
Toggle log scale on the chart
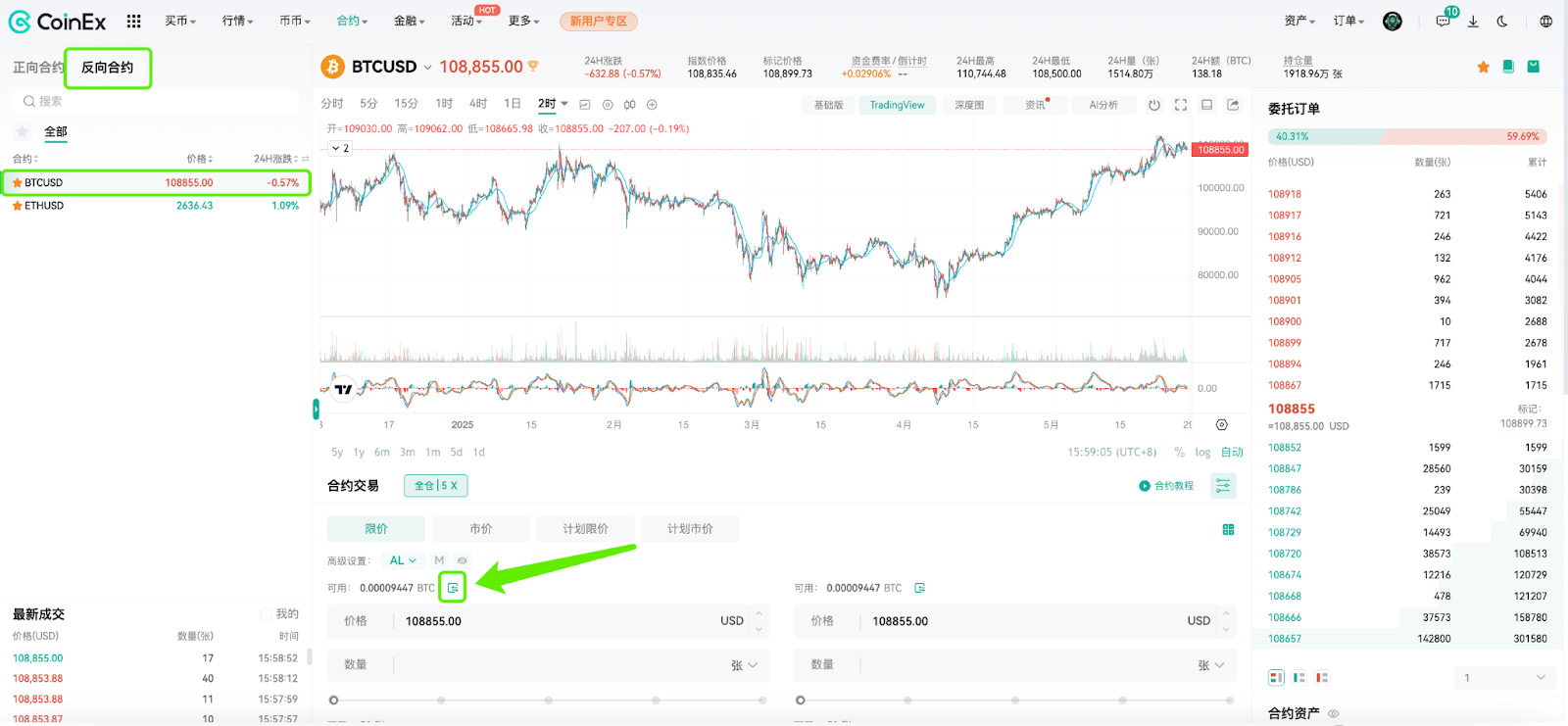click(1202, 452)
